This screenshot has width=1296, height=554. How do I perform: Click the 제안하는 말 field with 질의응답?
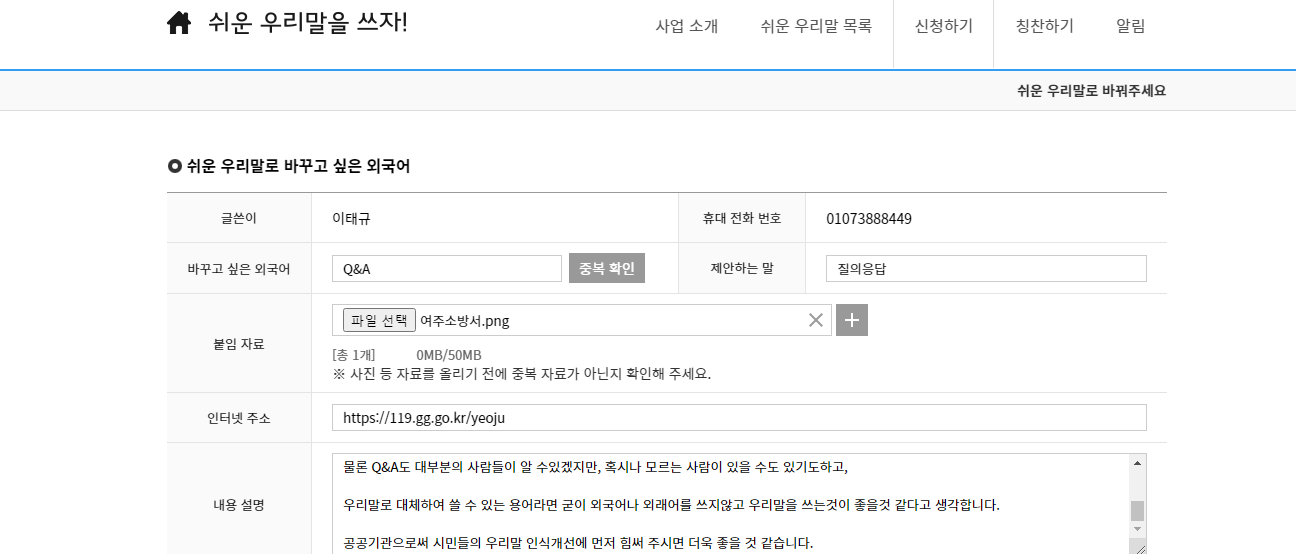click(x=985, y=269)
